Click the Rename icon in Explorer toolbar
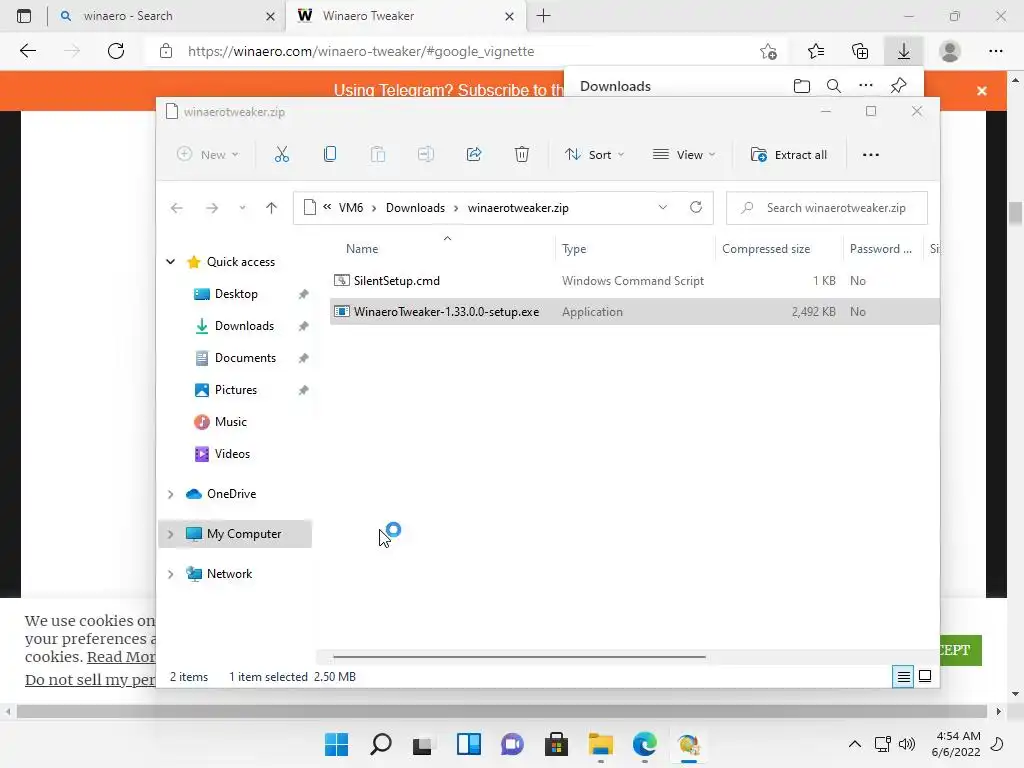Image resolution: width=1024 pixels, height=768 pixels. click(x=426, y=155)
